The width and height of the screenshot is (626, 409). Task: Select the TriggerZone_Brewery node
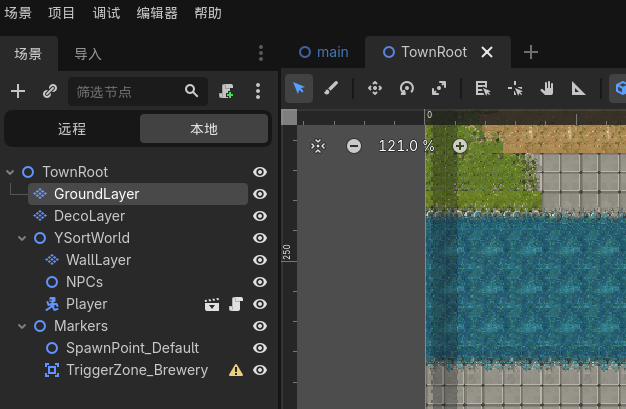click(137, 370)
